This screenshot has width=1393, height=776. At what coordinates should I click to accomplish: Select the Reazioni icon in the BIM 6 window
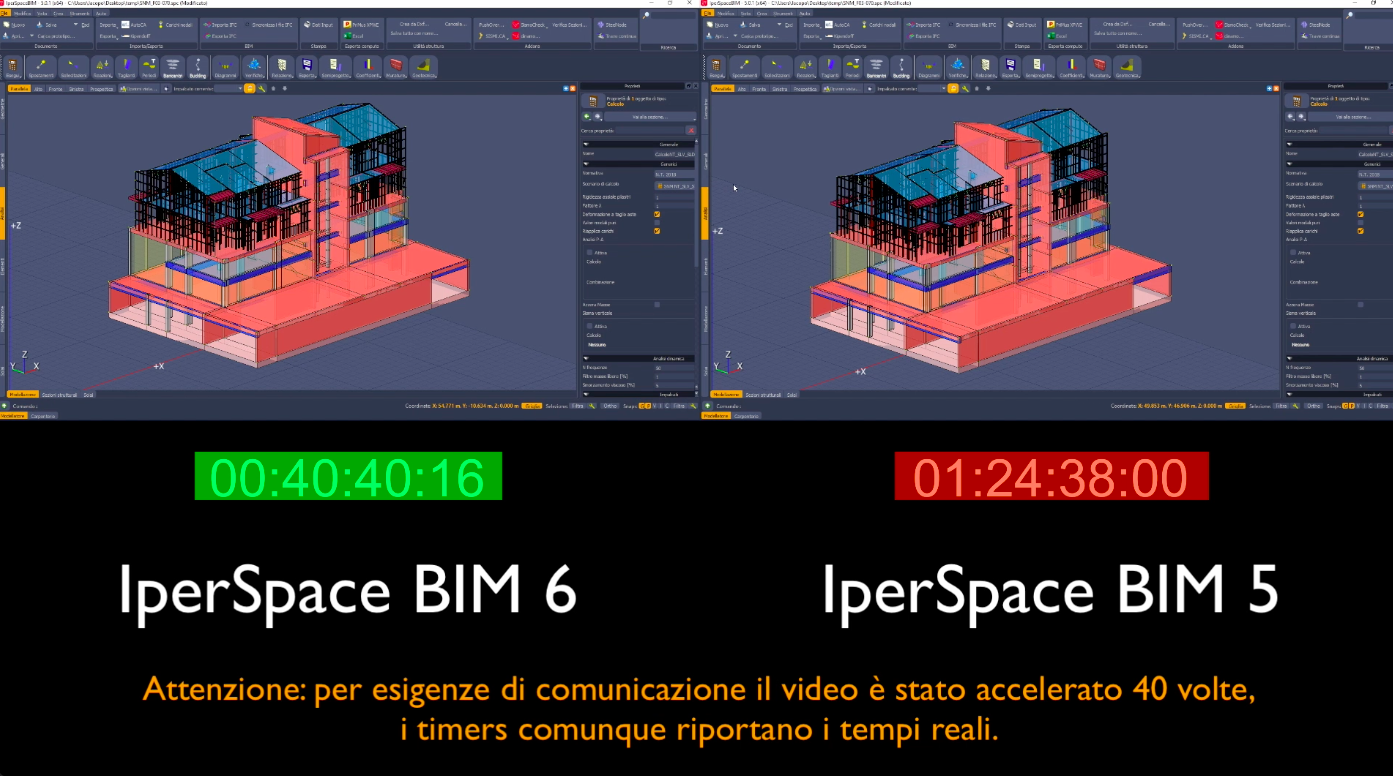103,67
